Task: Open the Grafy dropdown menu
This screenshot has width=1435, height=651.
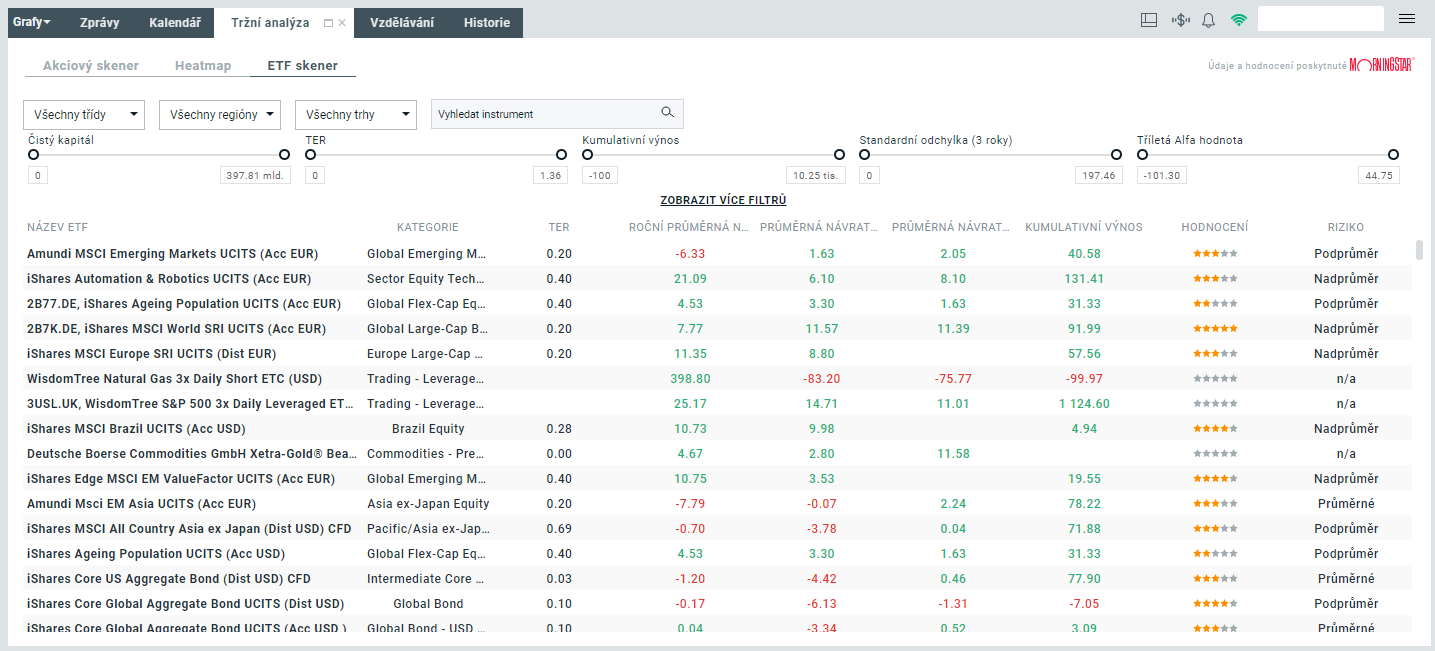Action: pyautogui.click(x=32, y=22)
